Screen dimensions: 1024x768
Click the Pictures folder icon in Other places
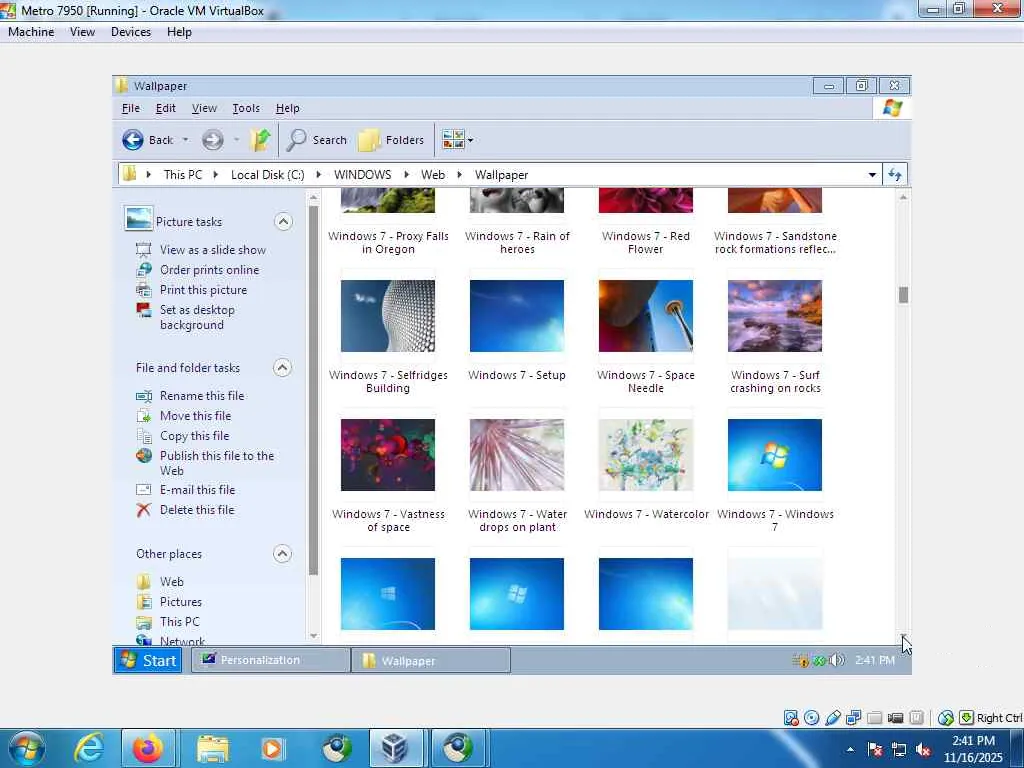pos(144,602)
